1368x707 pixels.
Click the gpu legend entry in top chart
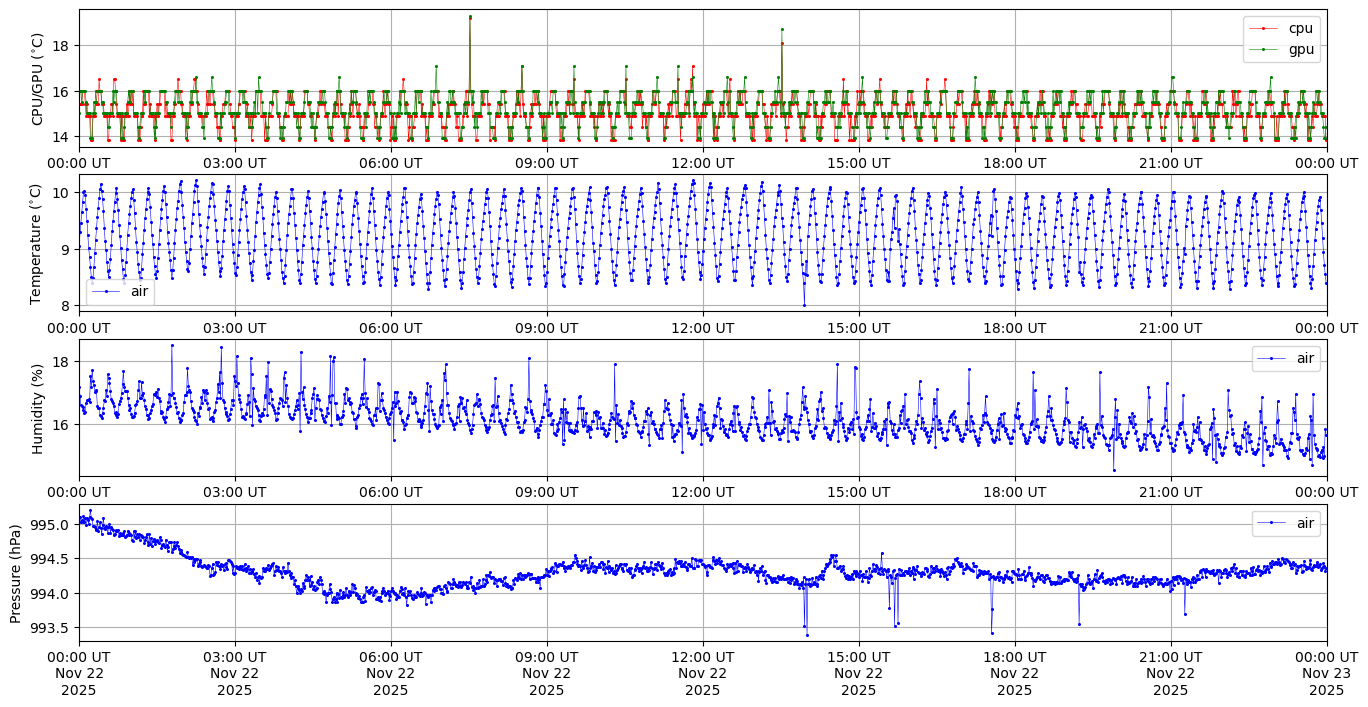1300,49
